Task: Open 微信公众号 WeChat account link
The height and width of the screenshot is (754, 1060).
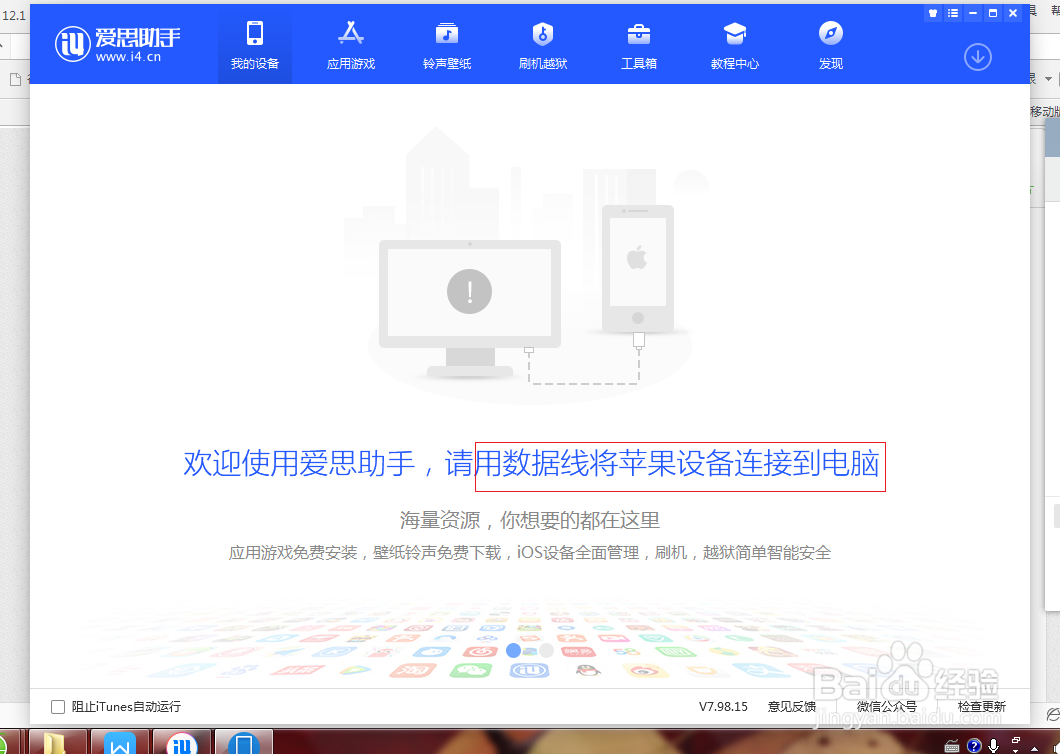Action: coord(886,707)
